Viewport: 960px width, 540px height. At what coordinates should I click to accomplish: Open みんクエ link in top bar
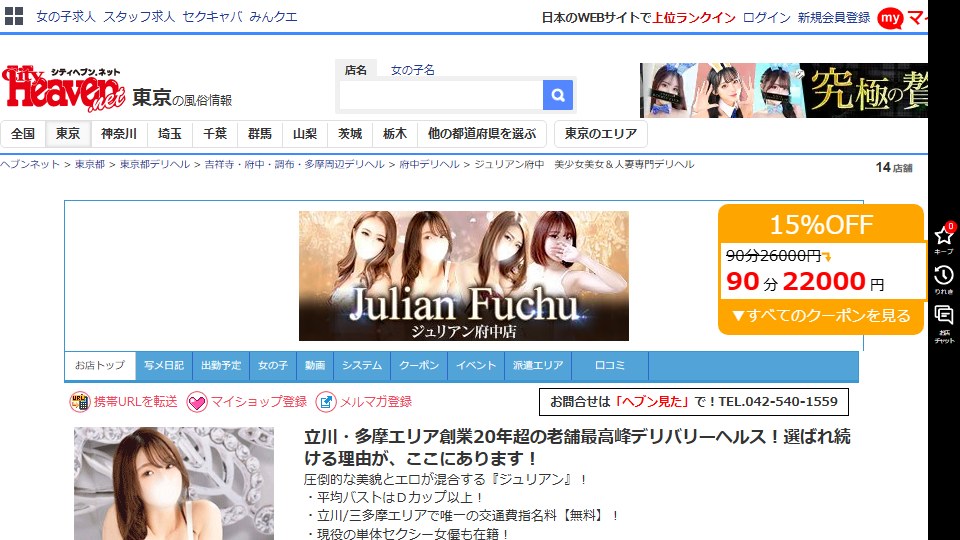pos(273,17)
